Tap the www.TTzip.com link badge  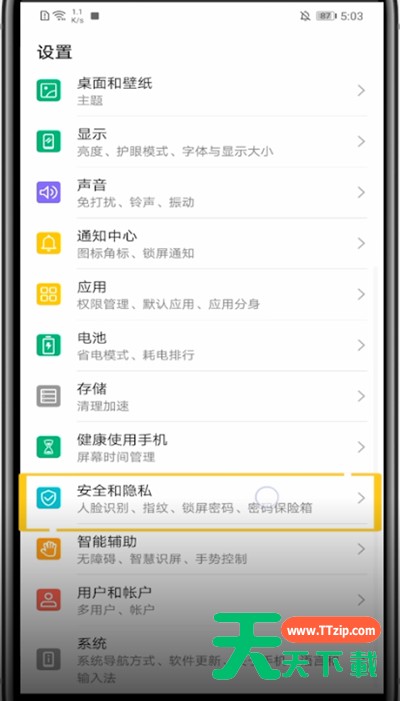pos(331,630)
